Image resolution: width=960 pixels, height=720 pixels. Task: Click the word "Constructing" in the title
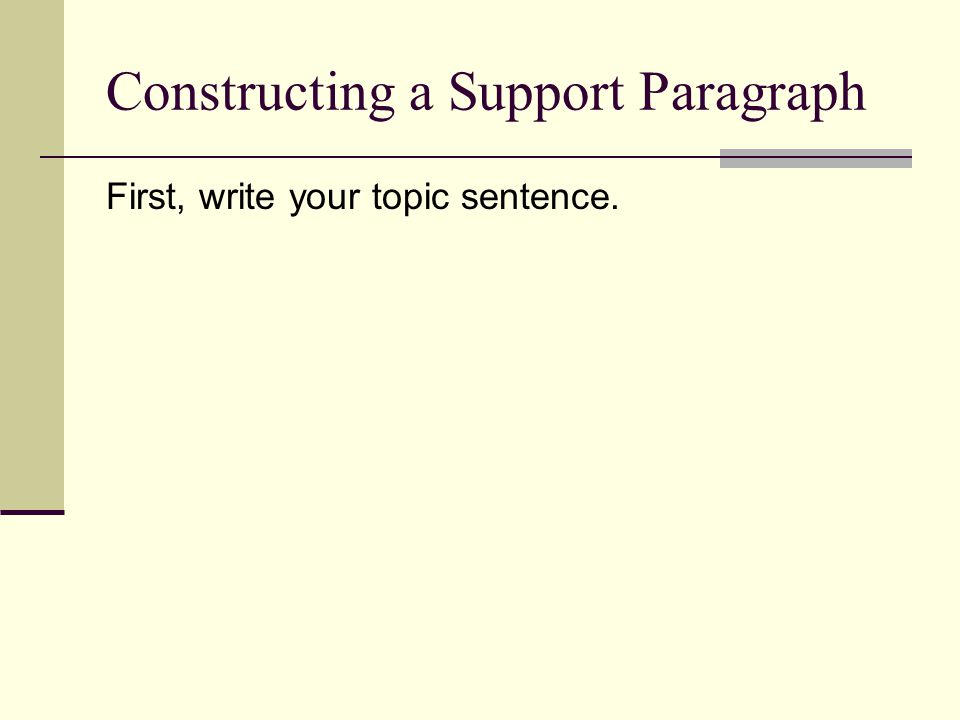[250, 94]
